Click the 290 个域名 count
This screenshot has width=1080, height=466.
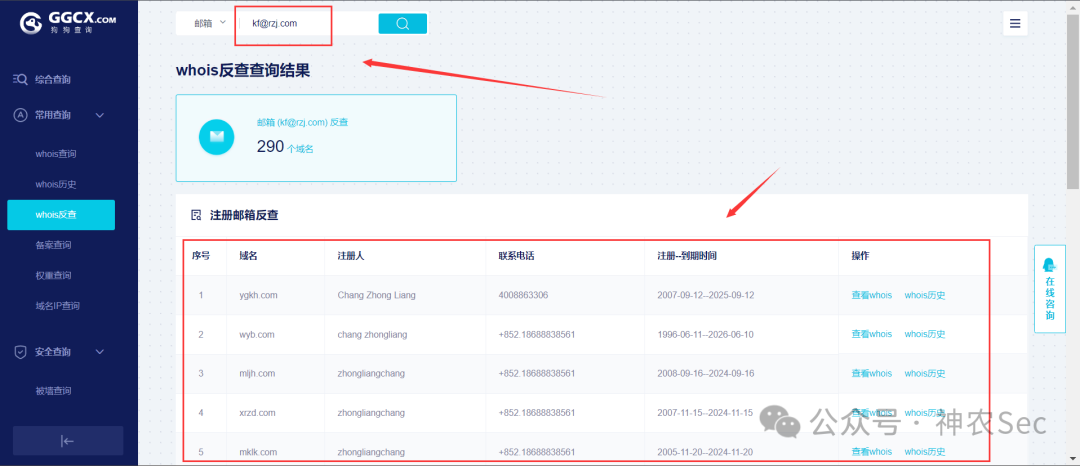(x=284, y=147)
